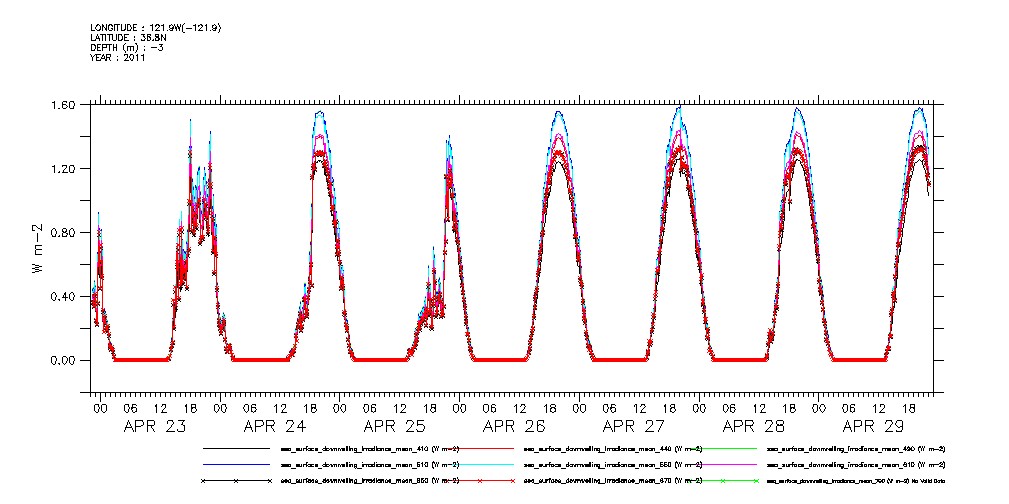Click the APR 27 date label

coord(634,426)
